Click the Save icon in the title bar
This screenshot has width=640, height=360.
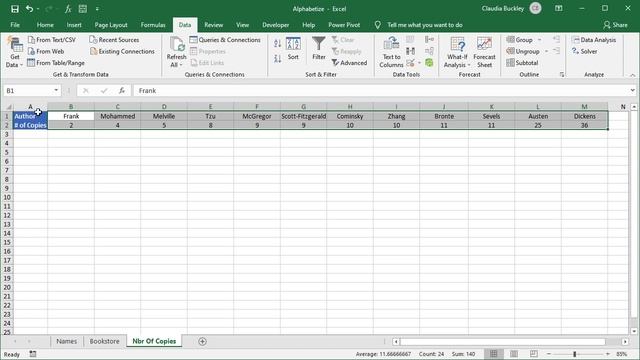click(x=15, y=9)
